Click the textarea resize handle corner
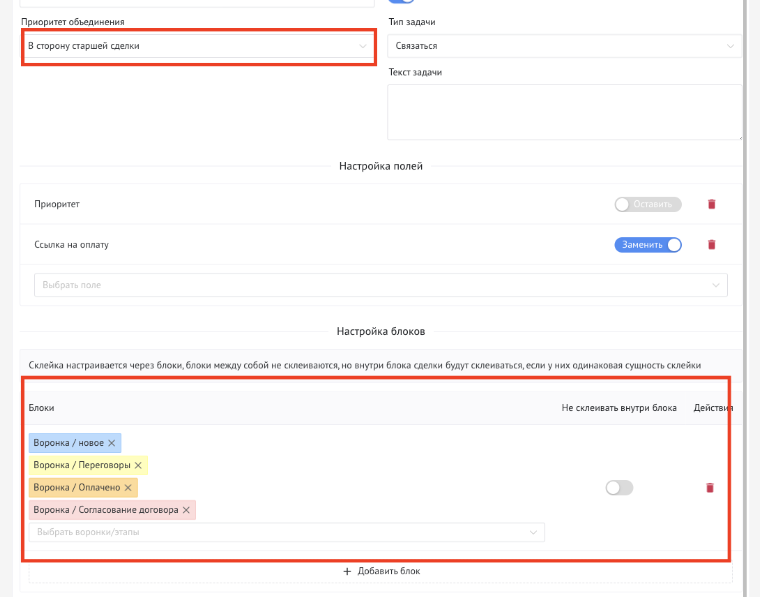760x597 pixels. pyautogui.click(x=739, y=136)
